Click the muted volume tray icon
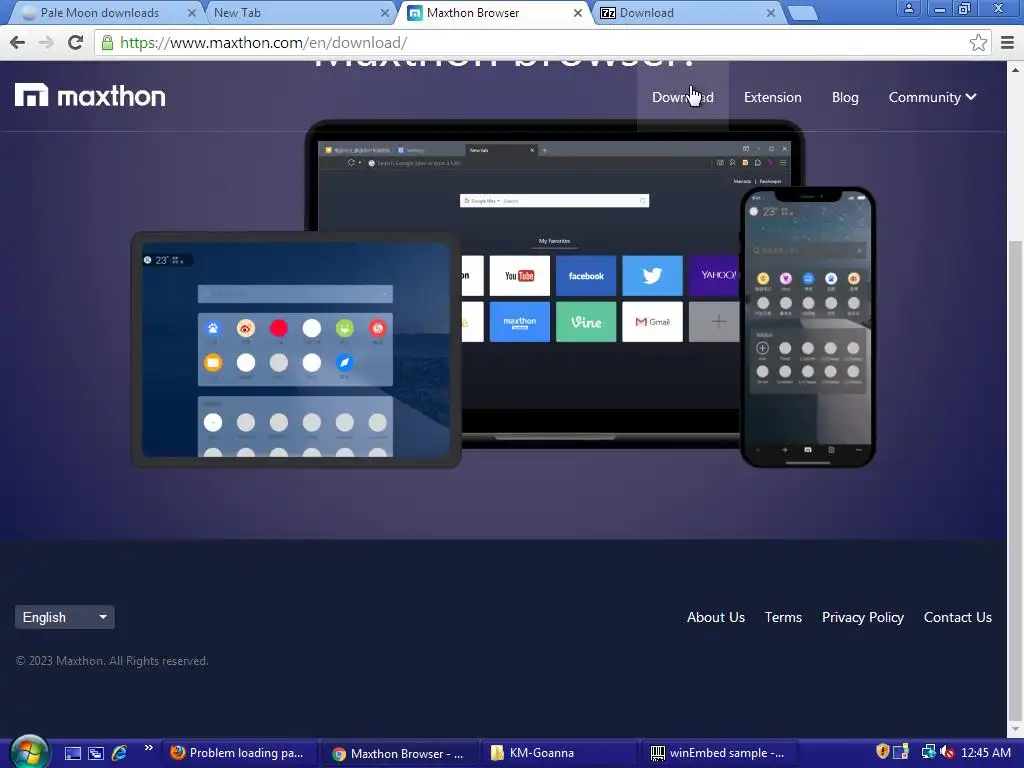Screen dimensions: 1024x768 [x=947, y=753]
